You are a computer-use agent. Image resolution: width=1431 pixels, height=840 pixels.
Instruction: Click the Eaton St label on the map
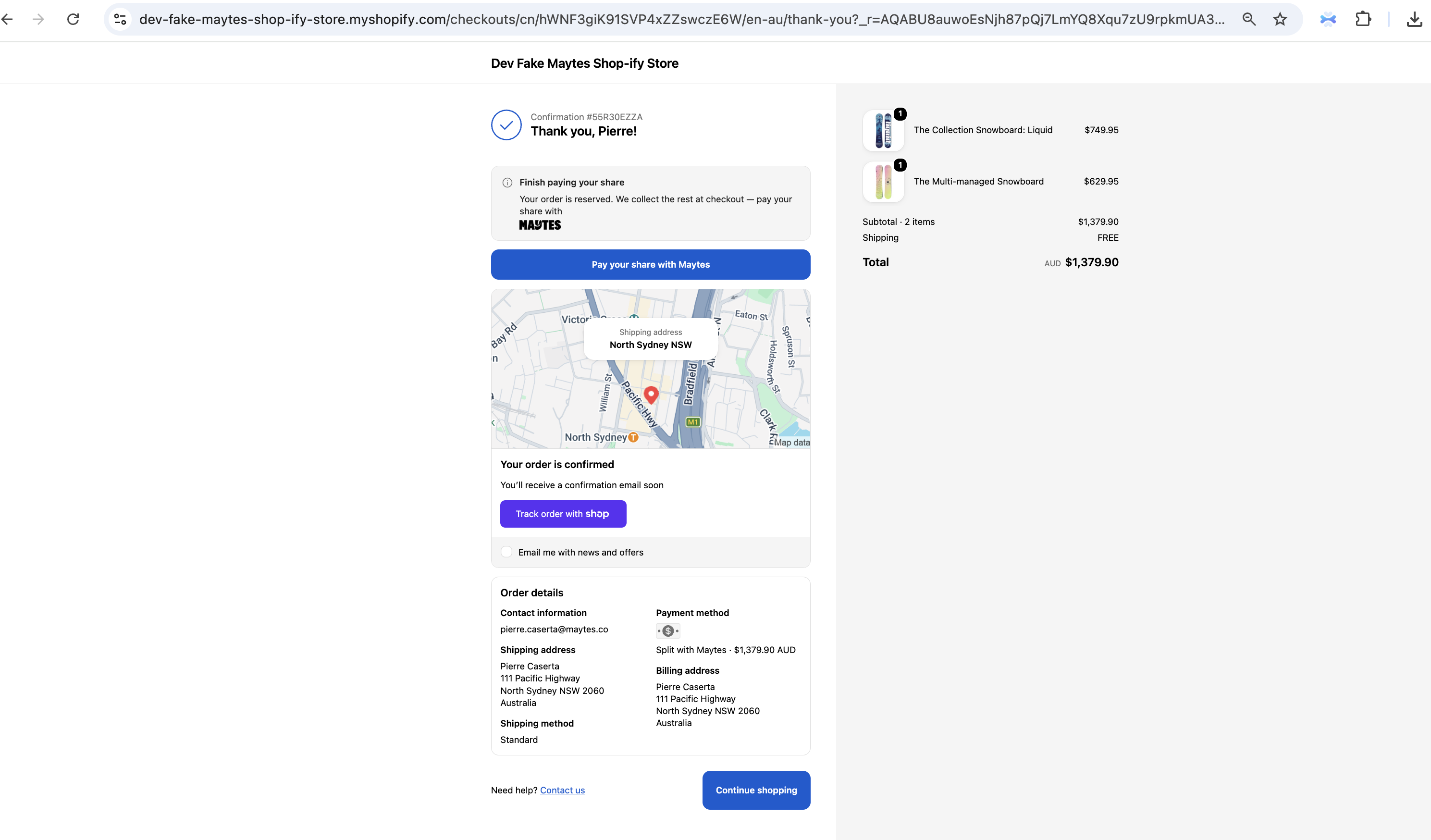[x=751, y=315]
